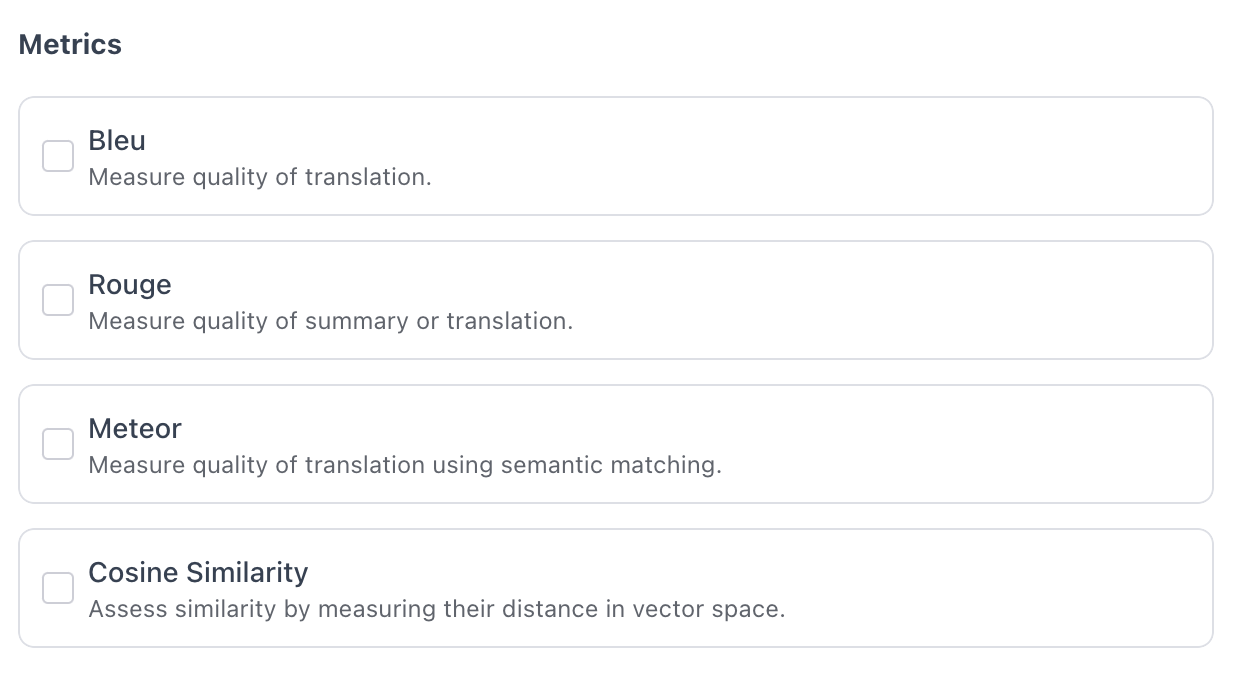Click the Meteor metric title text
The width and height of the screenshot is (1238, 690).
coord(135,428)
